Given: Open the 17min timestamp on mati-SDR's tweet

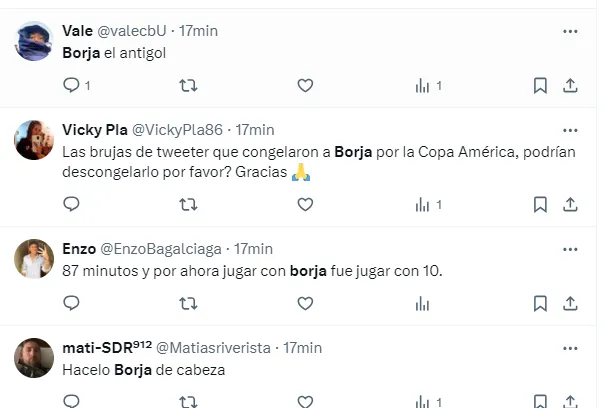Looking at the screenshot, I should [302, 348].
